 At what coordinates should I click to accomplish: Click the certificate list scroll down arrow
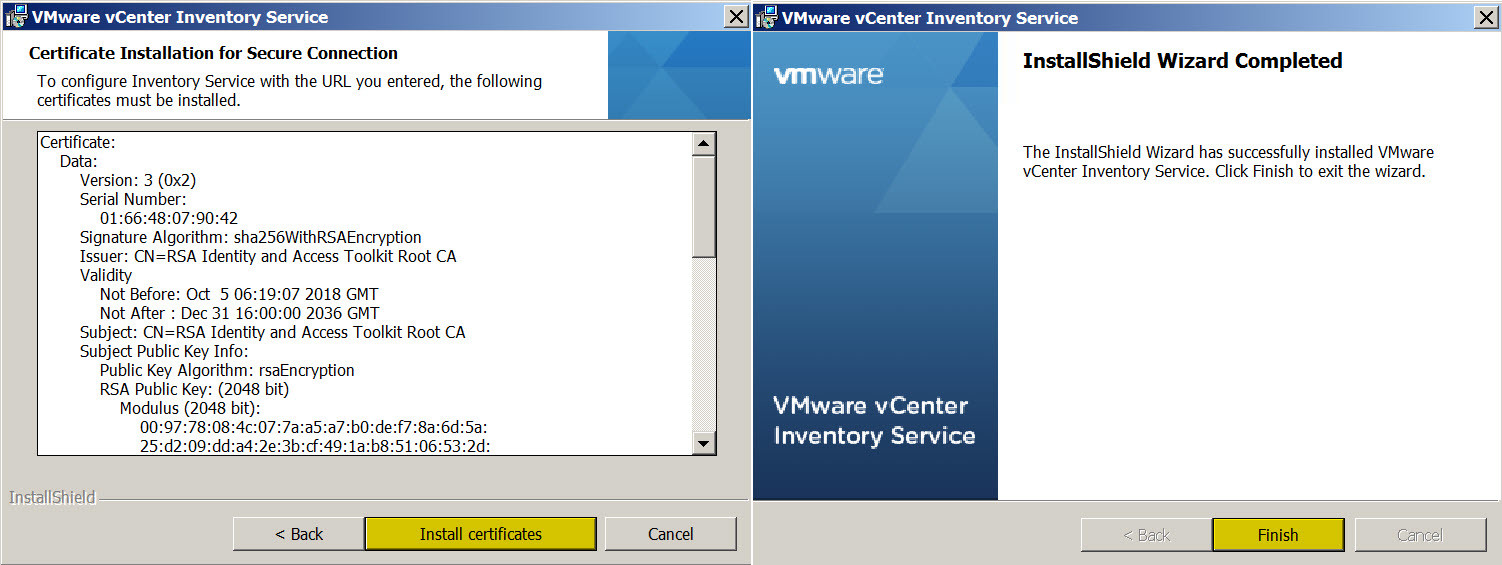coord(704,443)
